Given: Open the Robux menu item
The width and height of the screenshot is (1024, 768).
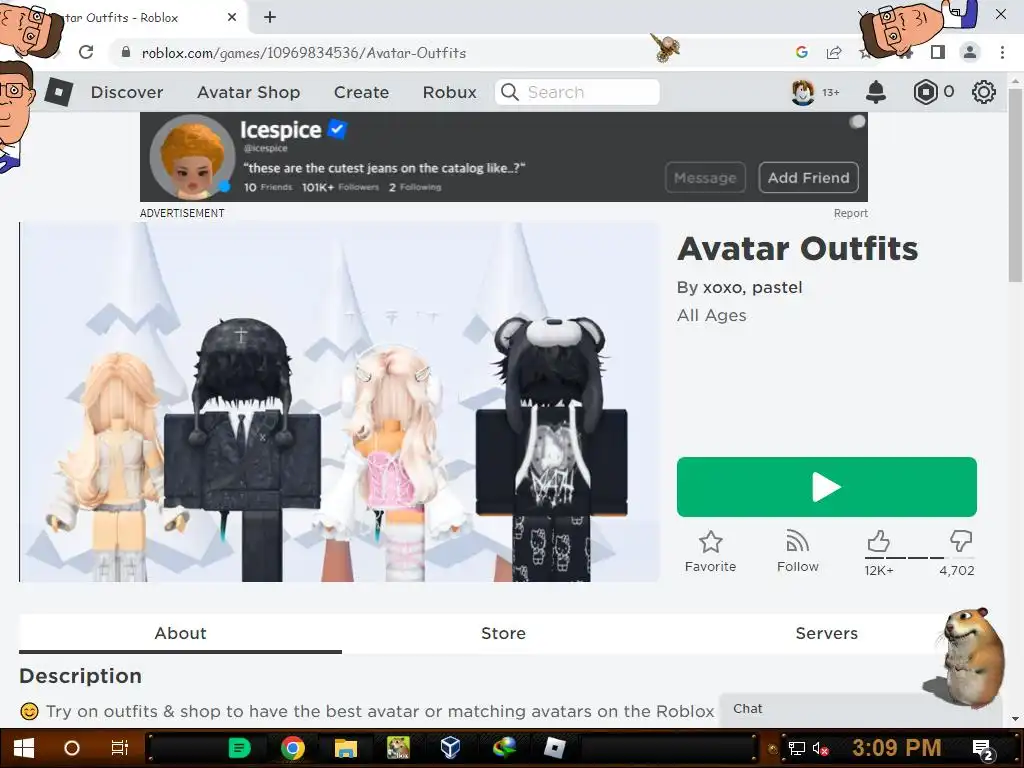Looking at the screenshot, I should pos(449,92).
